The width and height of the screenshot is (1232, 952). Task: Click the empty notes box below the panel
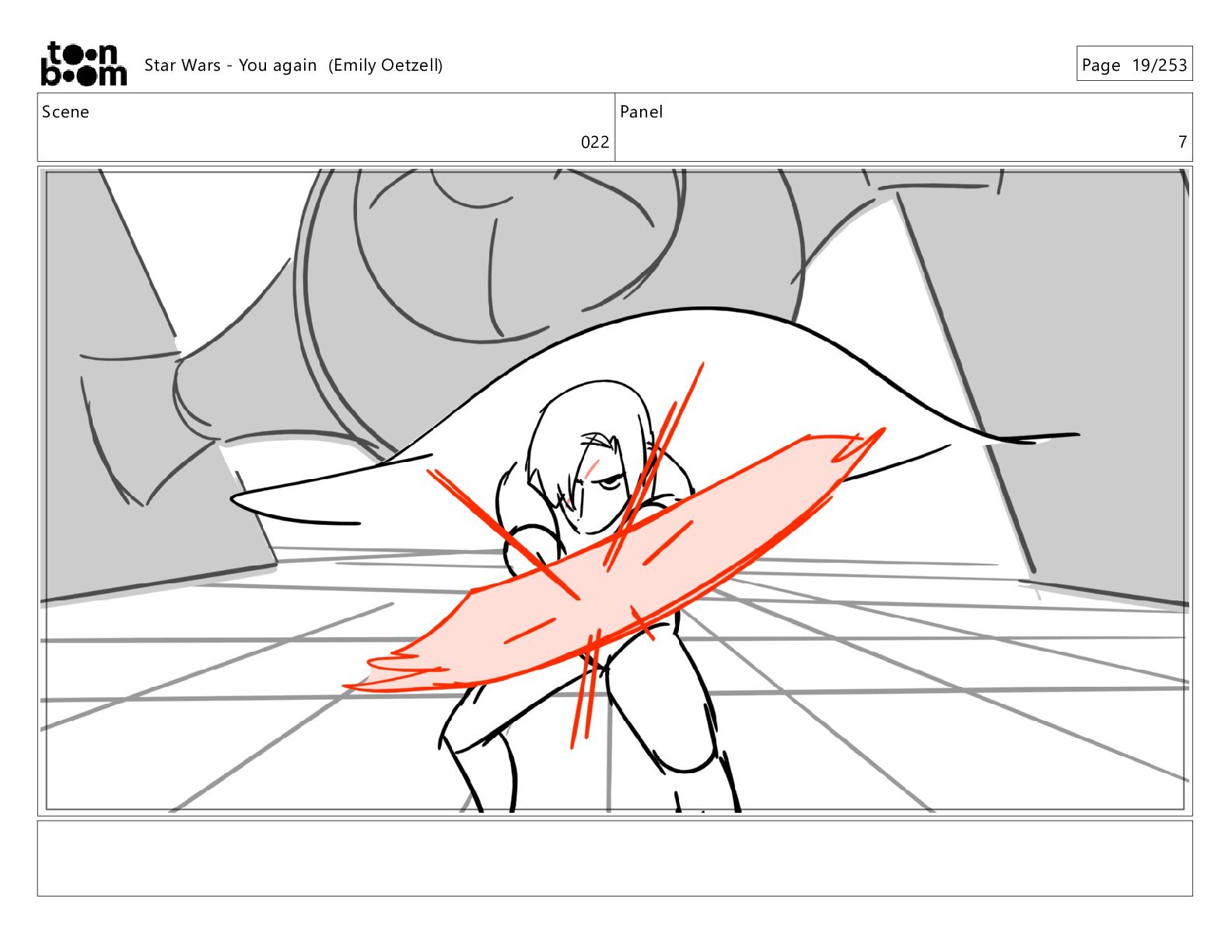pyautogui.click(x=614, y=858)
